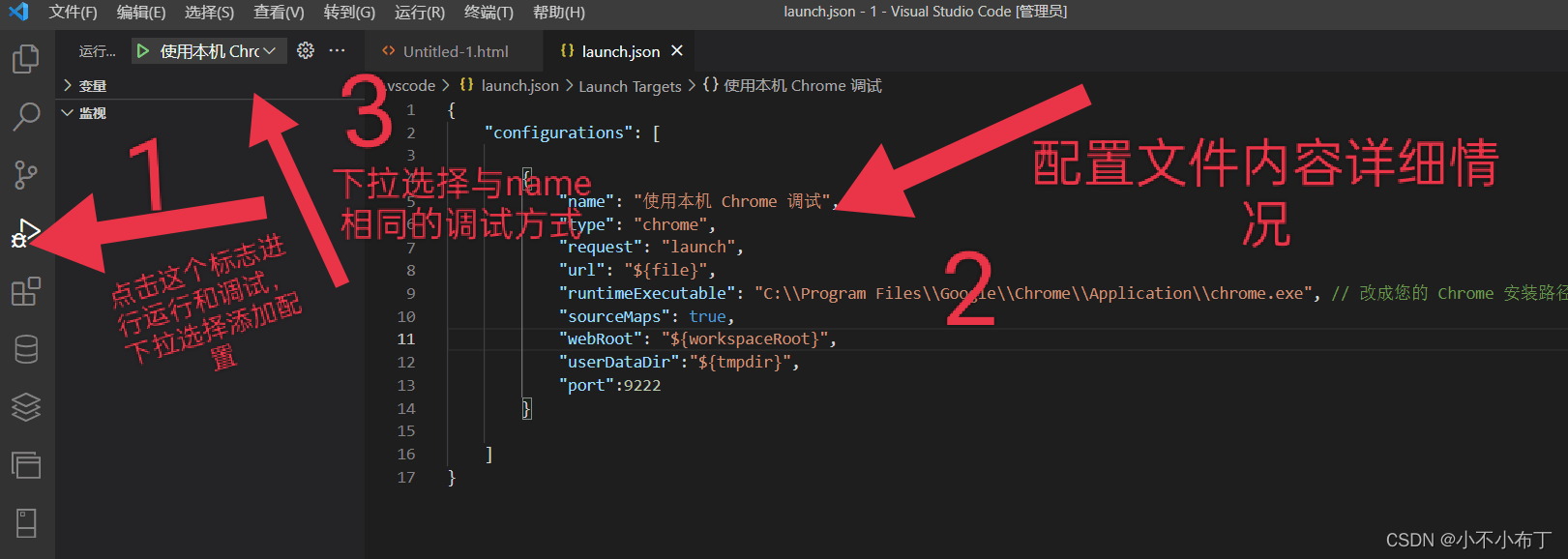
Task: Open the 运行(R) menu
Action: (x=420, y=12)
